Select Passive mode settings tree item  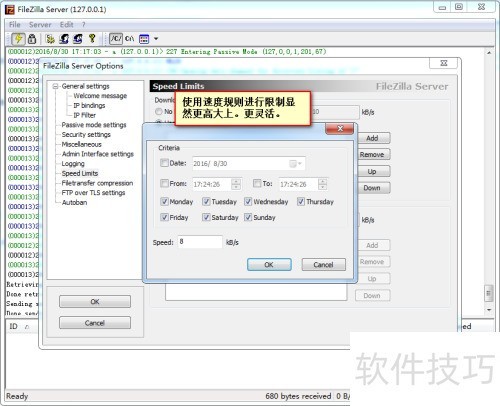click(94, 125)
